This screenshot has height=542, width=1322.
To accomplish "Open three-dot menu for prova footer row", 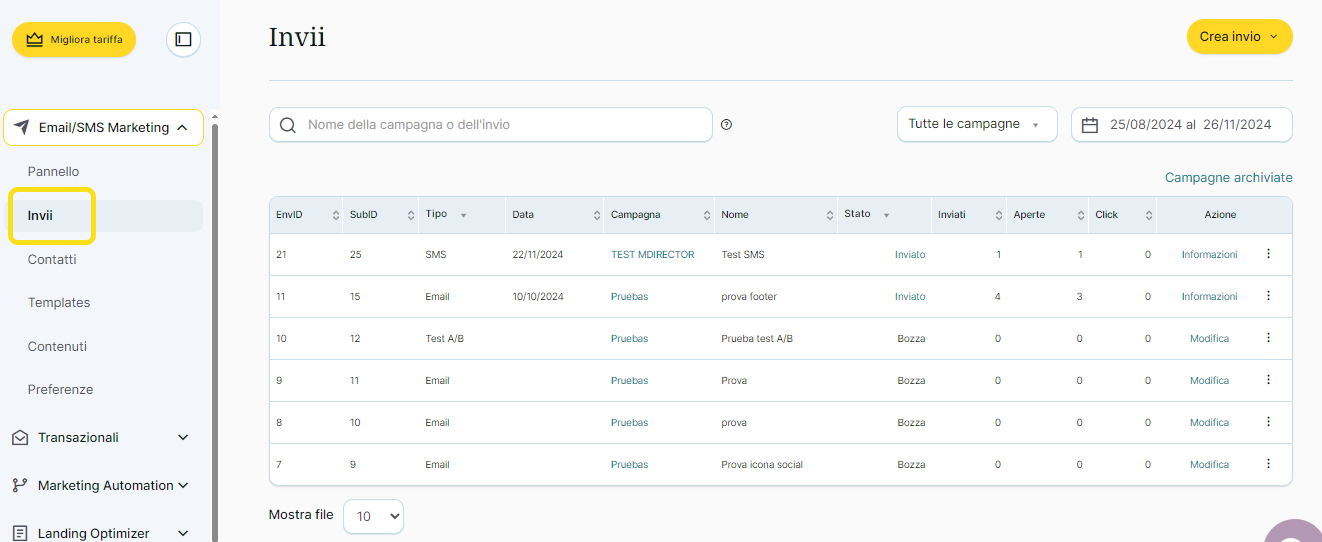I will point(1268,296).
